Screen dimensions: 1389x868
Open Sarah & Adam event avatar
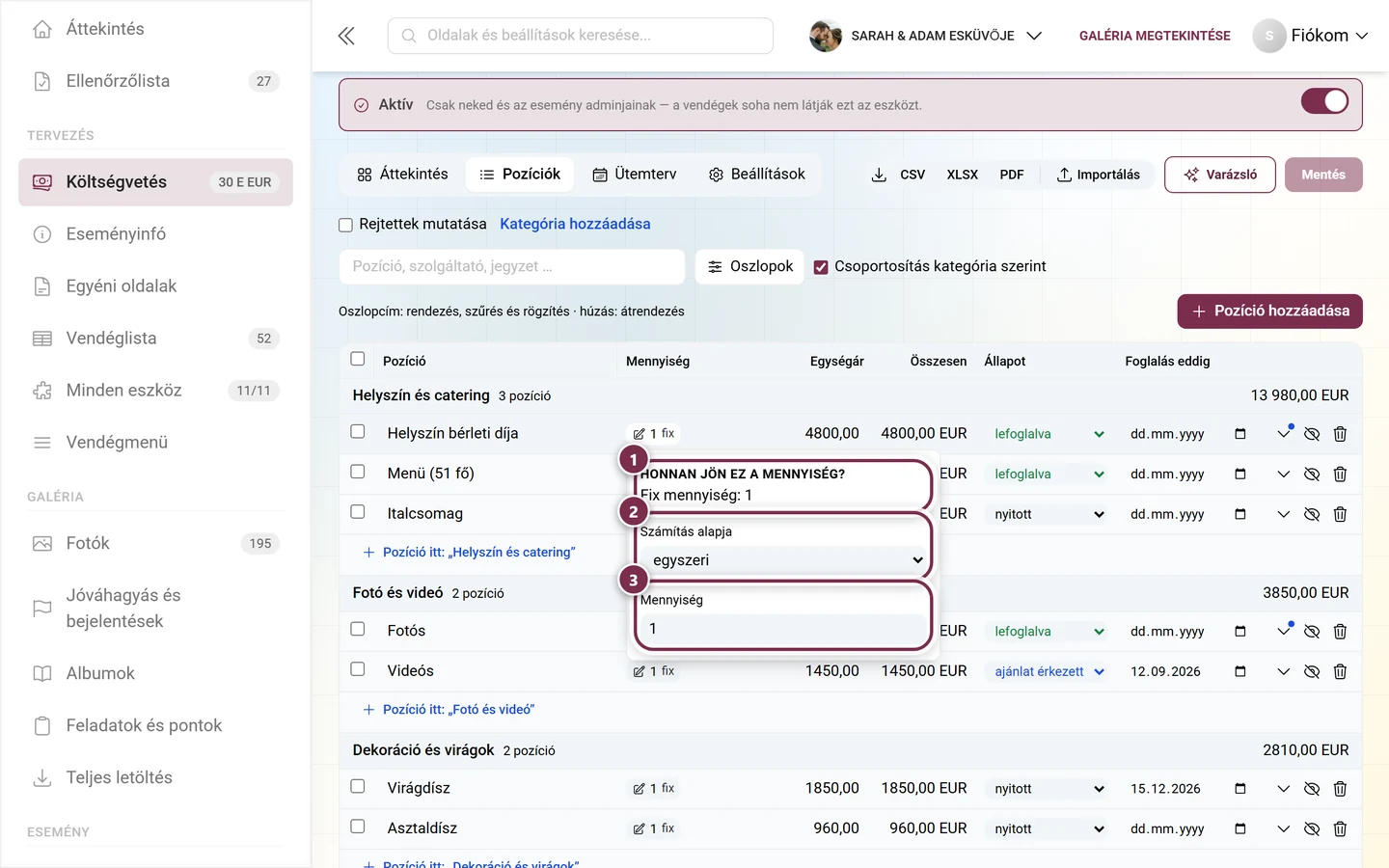pyautogui.click(x=825, y=36)
